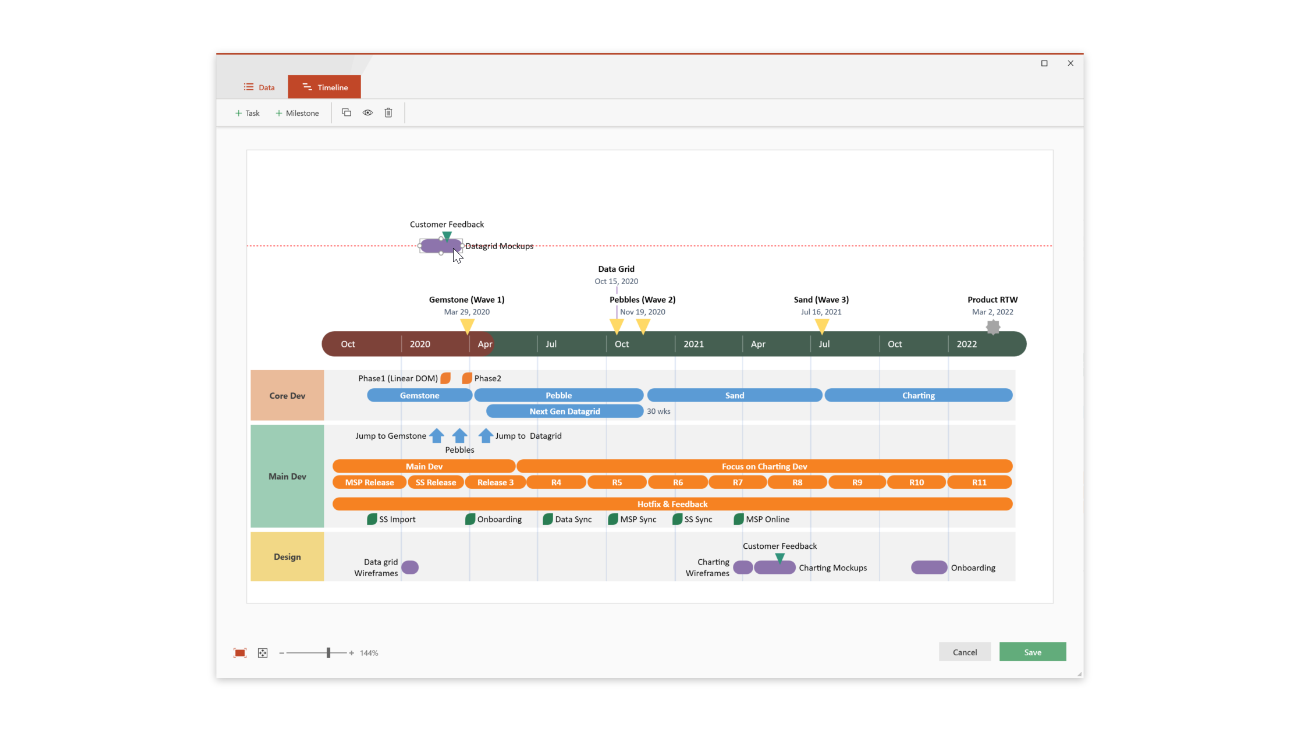
Task: Click the zoom in plus icon
Action: tap(351, 653)
